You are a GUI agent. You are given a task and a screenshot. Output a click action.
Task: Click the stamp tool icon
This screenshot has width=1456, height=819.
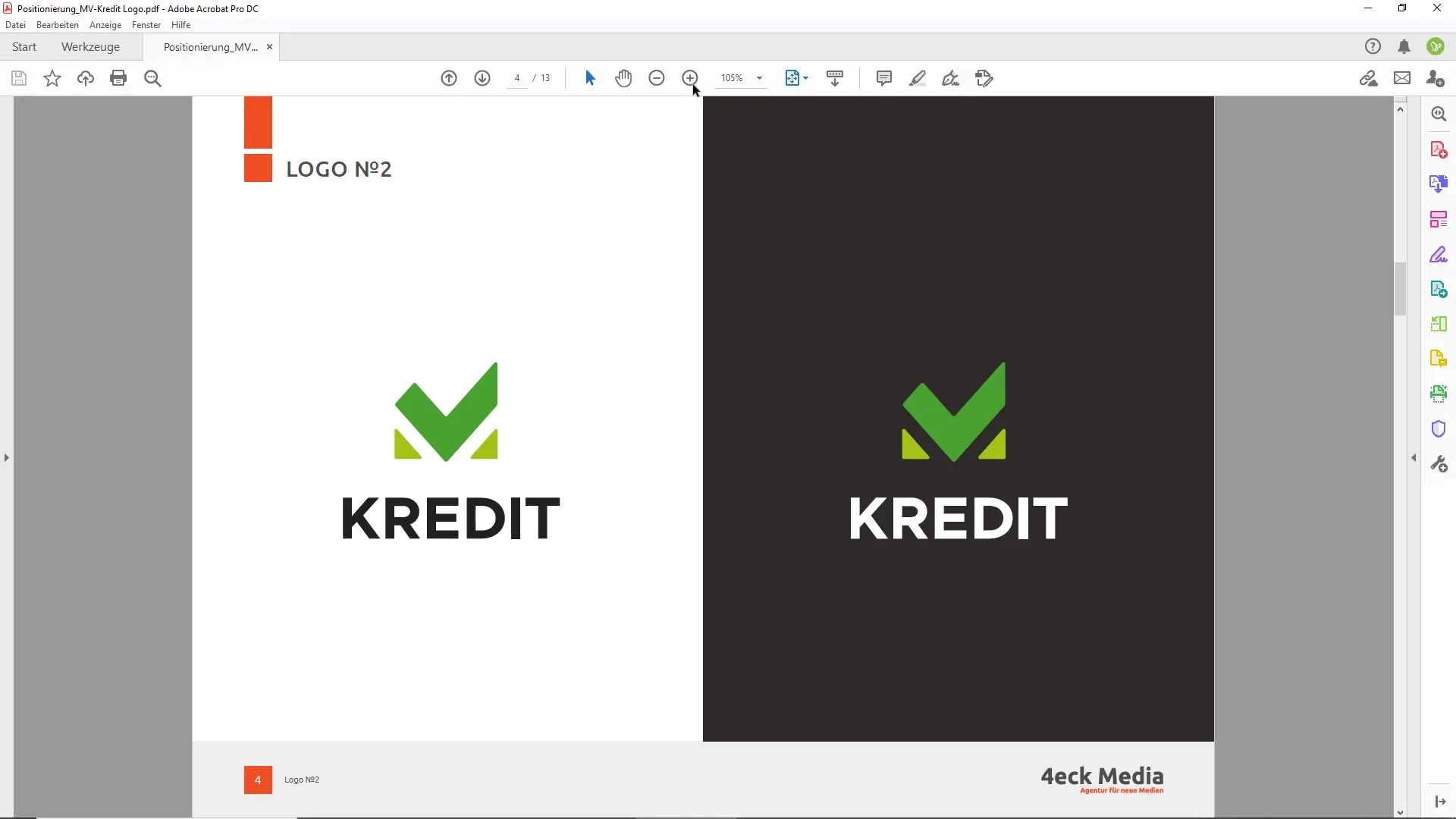[984, 78]
